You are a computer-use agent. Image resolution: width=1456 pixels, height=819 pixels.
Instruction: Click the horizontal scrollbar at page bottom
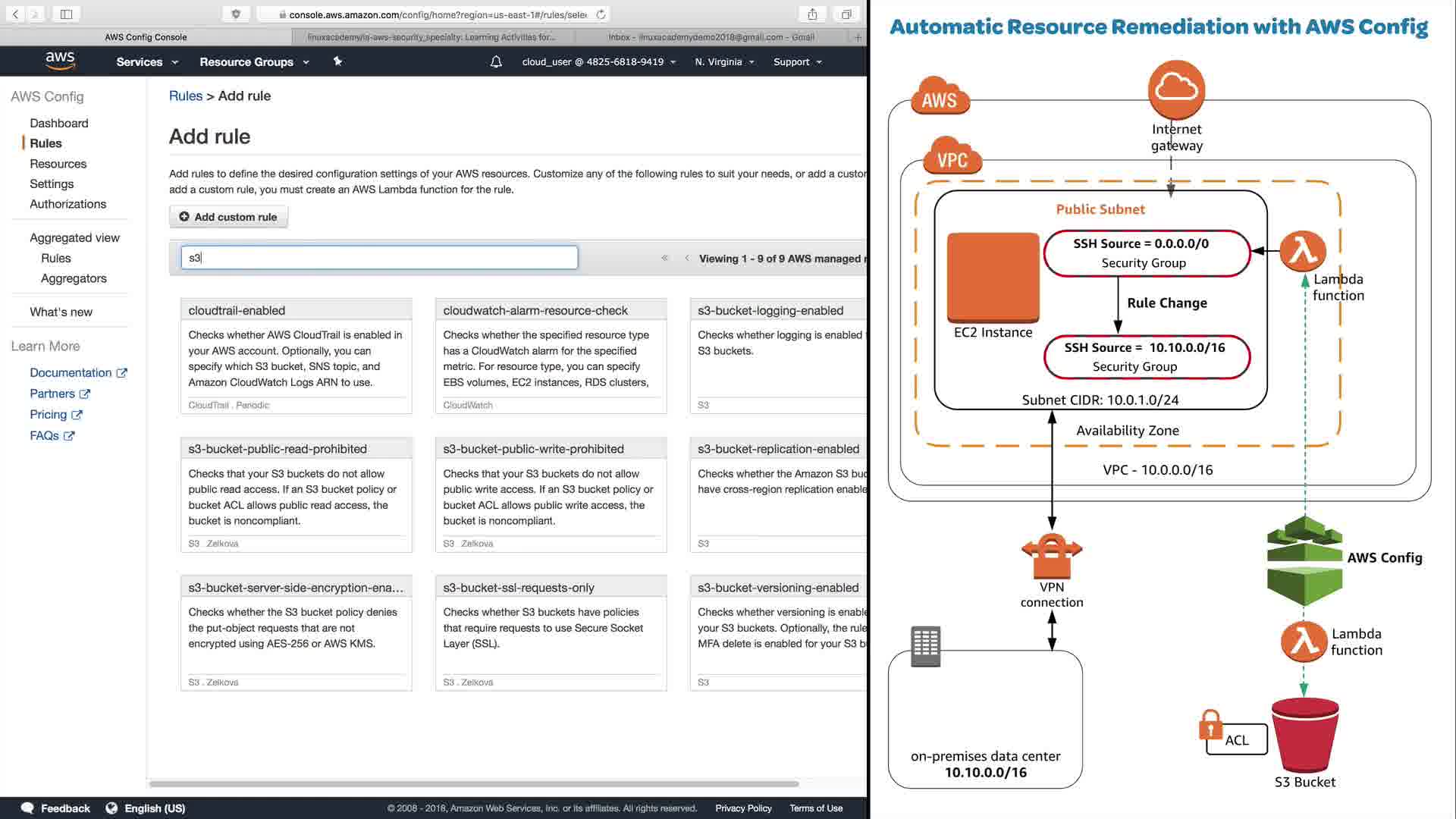474,783
